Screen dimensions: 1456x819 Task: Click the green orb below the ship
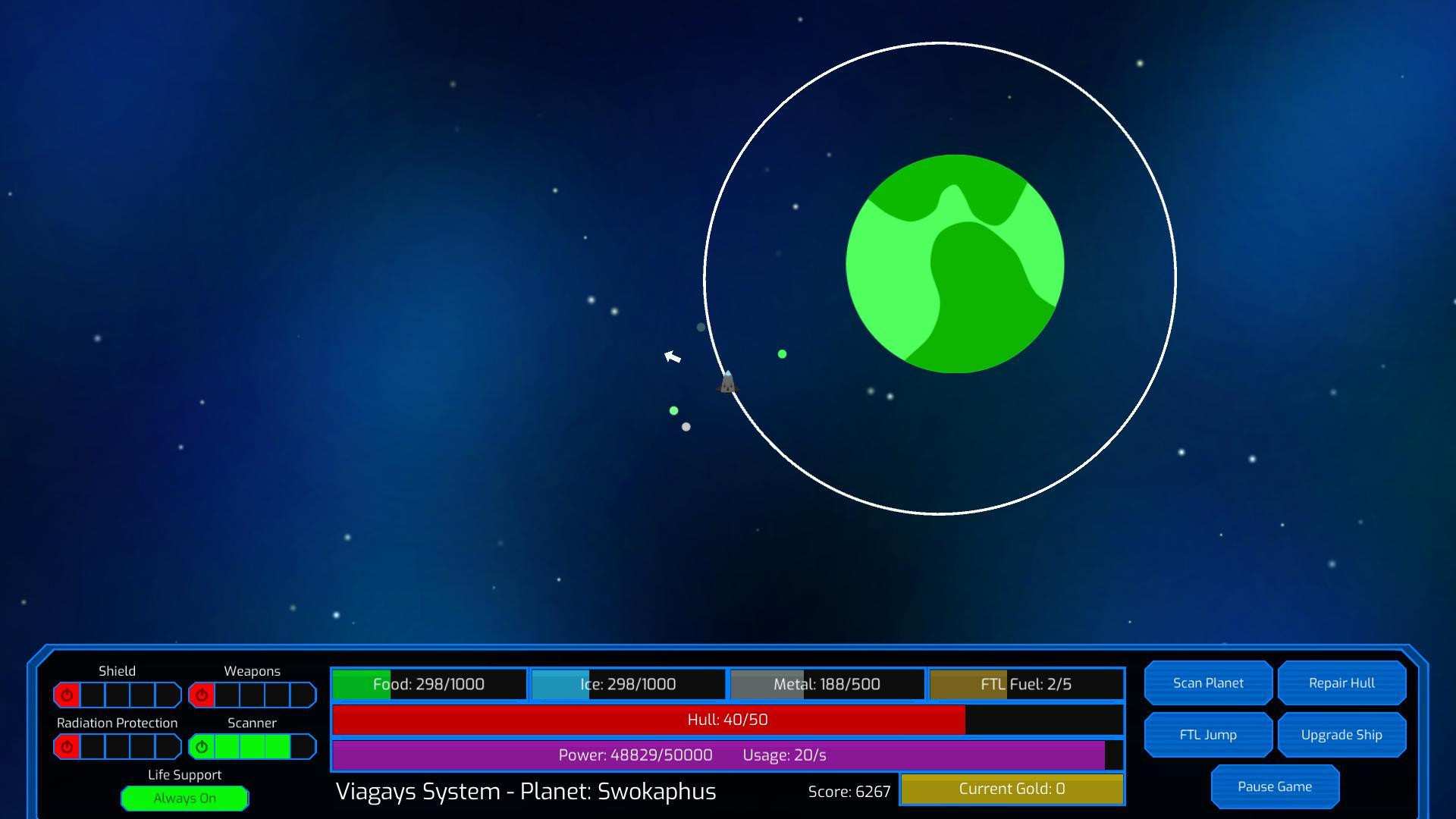(x=673, y=411)
